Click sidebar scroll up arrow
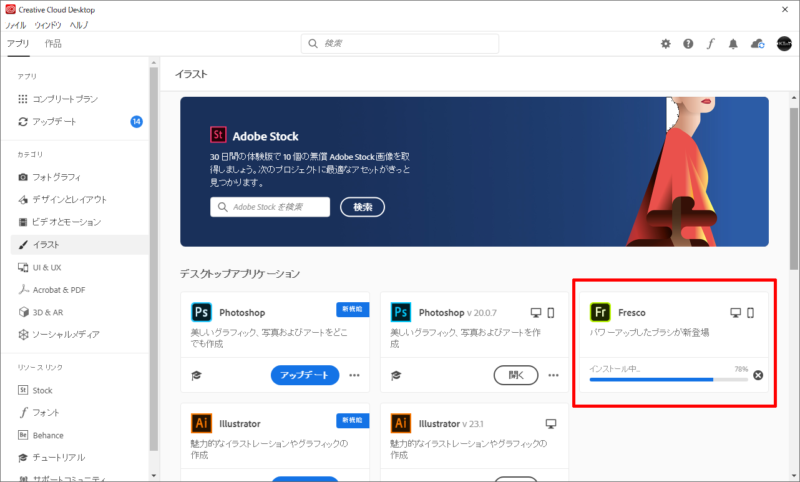Screen dimensions: 800x482 click(x=154, y=63)
